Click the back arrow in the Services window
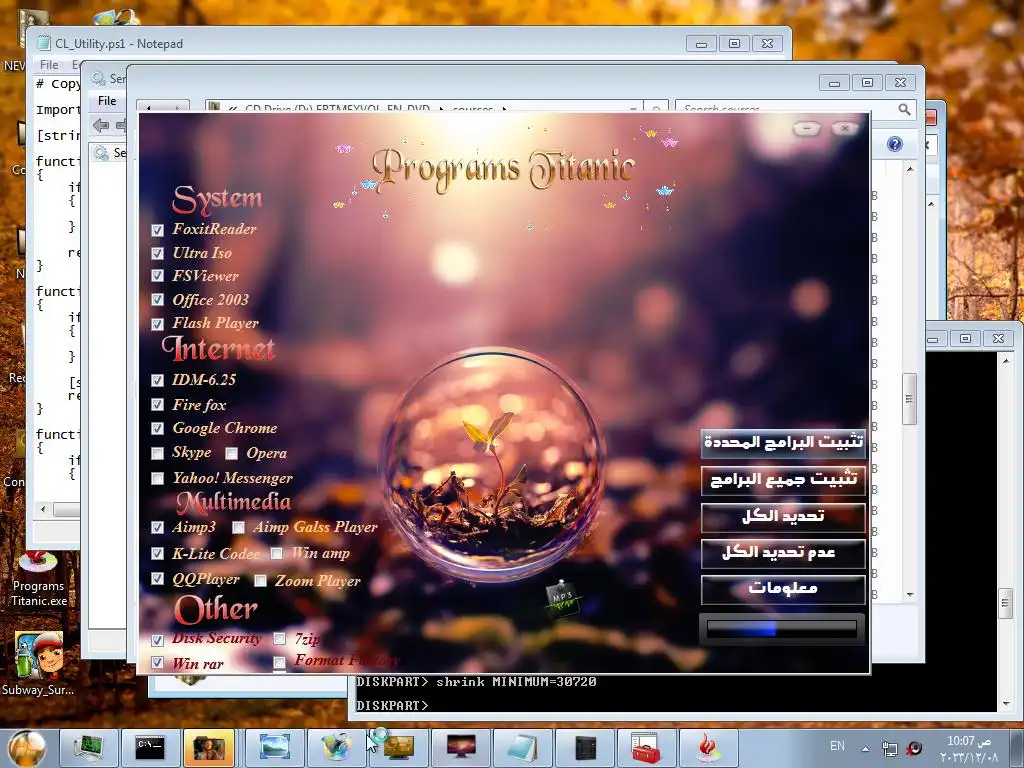 click(101, 125)
